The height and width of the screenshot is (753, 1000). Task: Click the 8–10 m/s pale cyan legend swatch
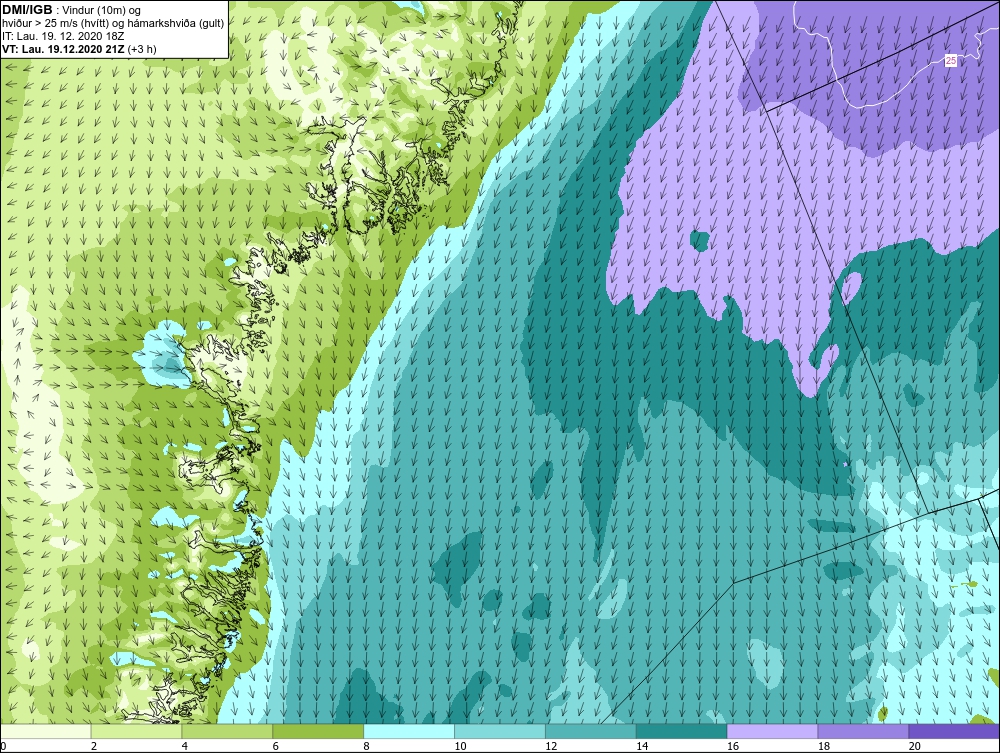tap(409, 731)
